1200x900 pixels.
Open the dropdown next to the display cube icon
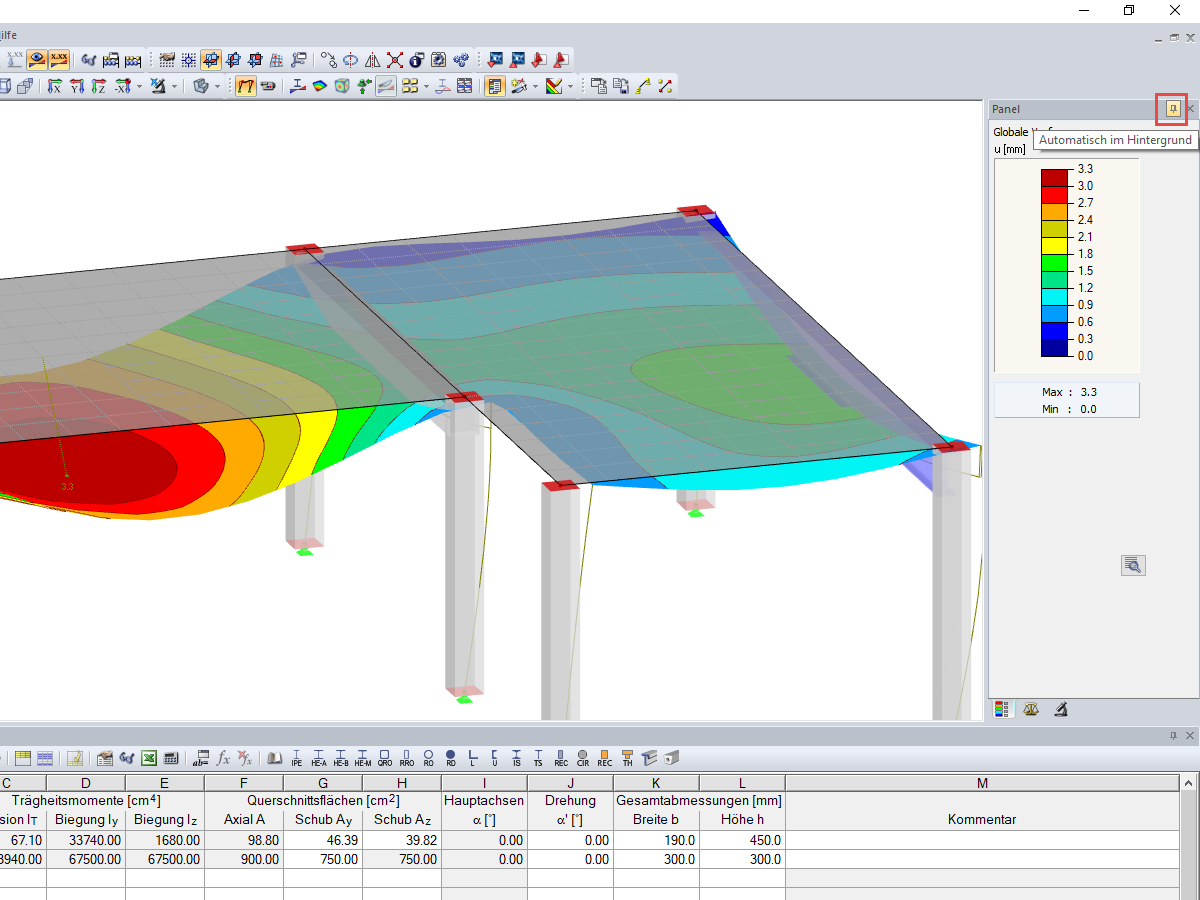click(x=217, y=86)
